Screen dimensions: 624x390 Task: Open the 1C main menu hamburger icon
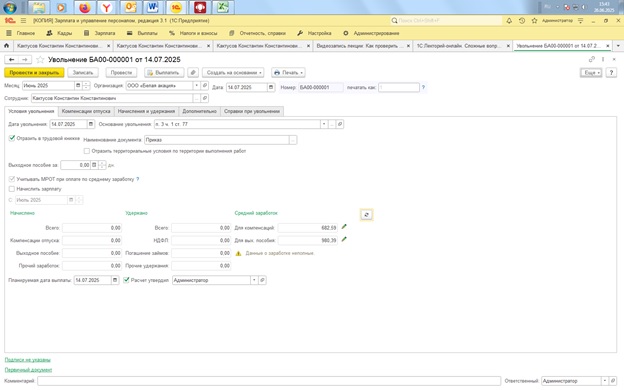tap(23, 20)
